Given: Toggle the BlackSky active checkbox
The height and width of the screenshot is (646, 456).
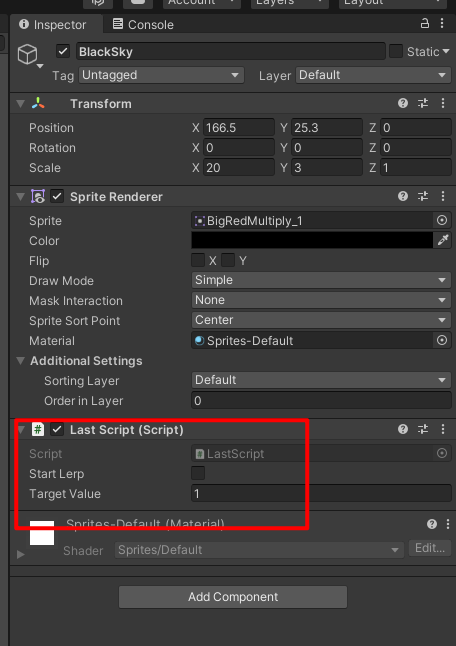Looking at the screenshot, I should [63, 51].
